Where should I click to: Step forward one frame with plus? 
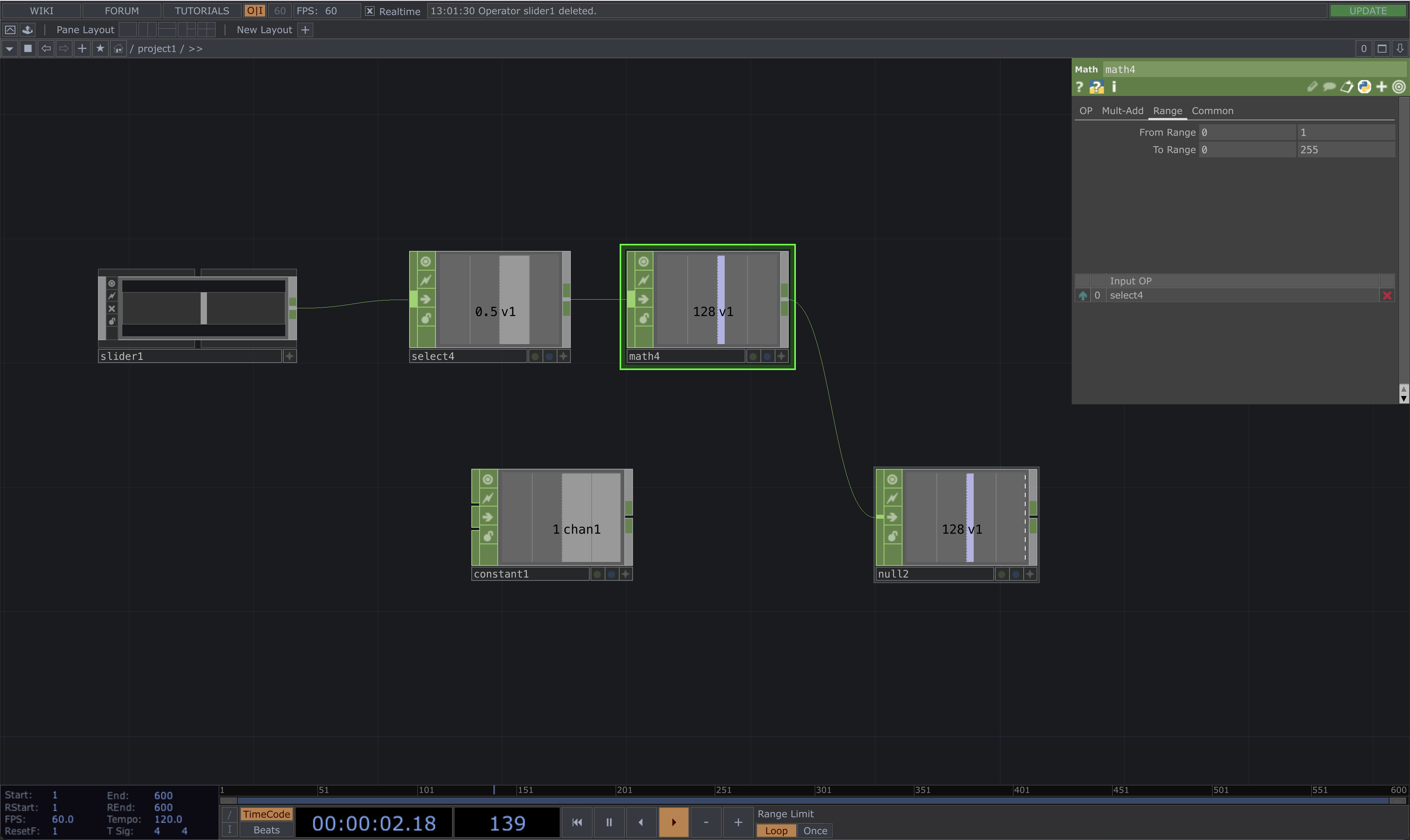point(738,822)
